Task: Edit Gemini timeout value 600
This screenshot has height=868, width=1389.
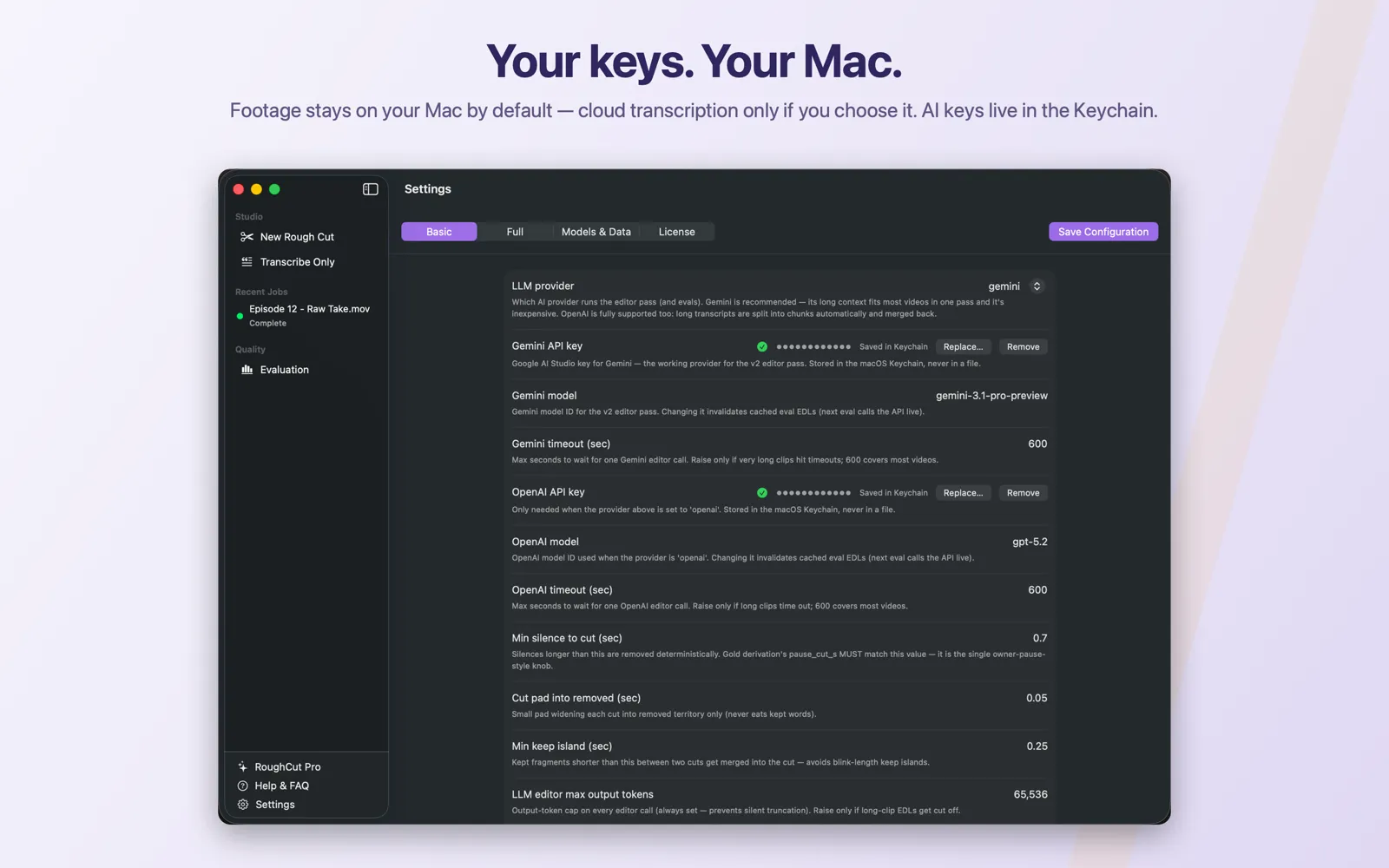Action: tap(1037, 444)
